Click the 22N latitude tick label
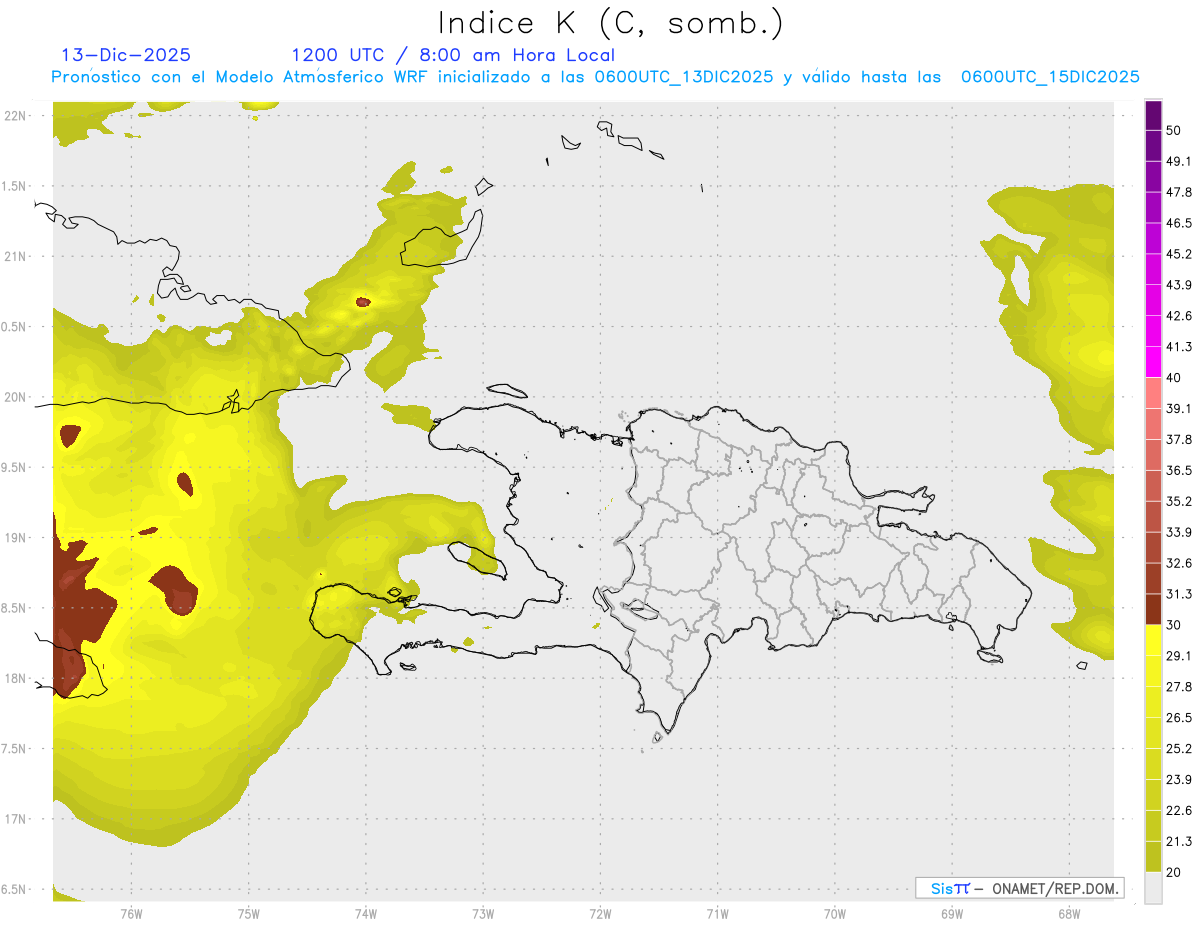 [x=16, y=115]
